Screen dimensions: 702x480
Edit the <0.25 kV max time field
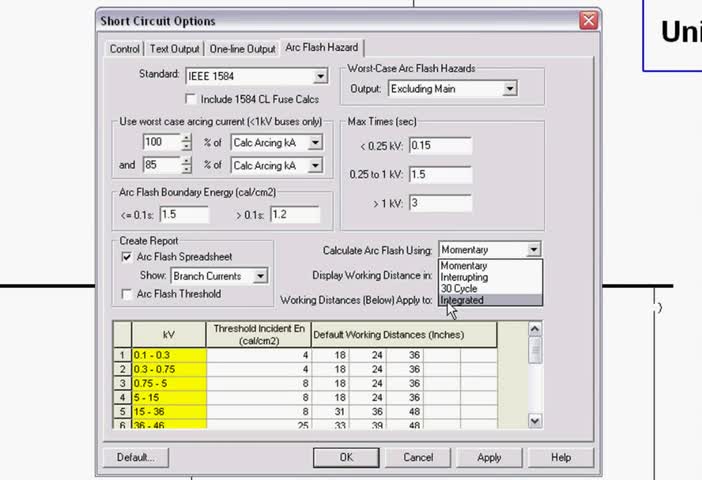440,146
